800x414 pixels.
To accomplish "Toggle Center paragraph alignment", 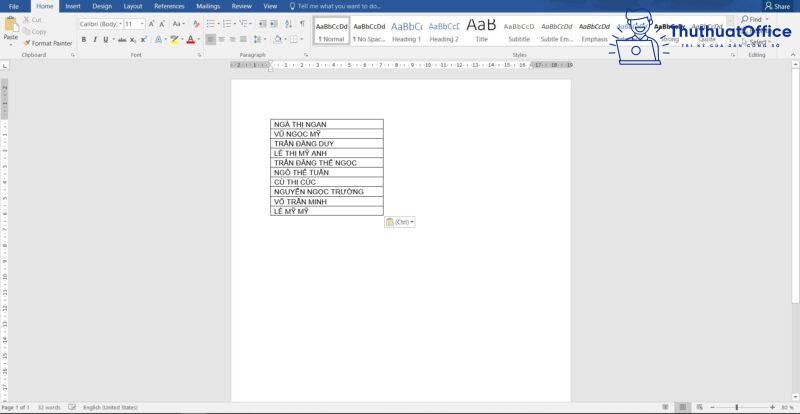I will [221, 39].
